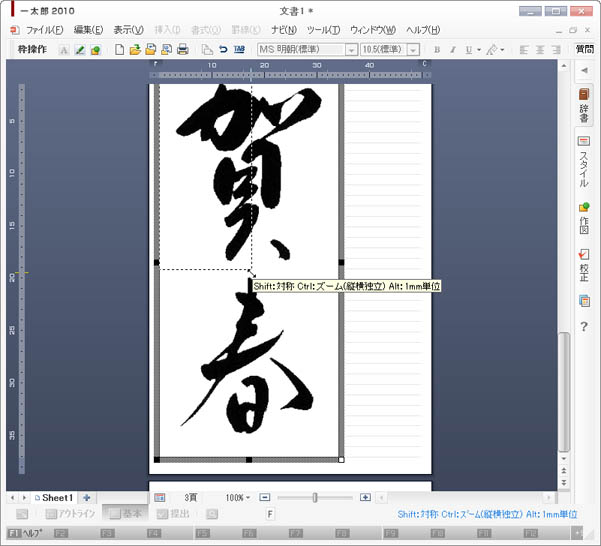
Task: Collapse the right sidebar with arrow
Action: click(584, 71)
